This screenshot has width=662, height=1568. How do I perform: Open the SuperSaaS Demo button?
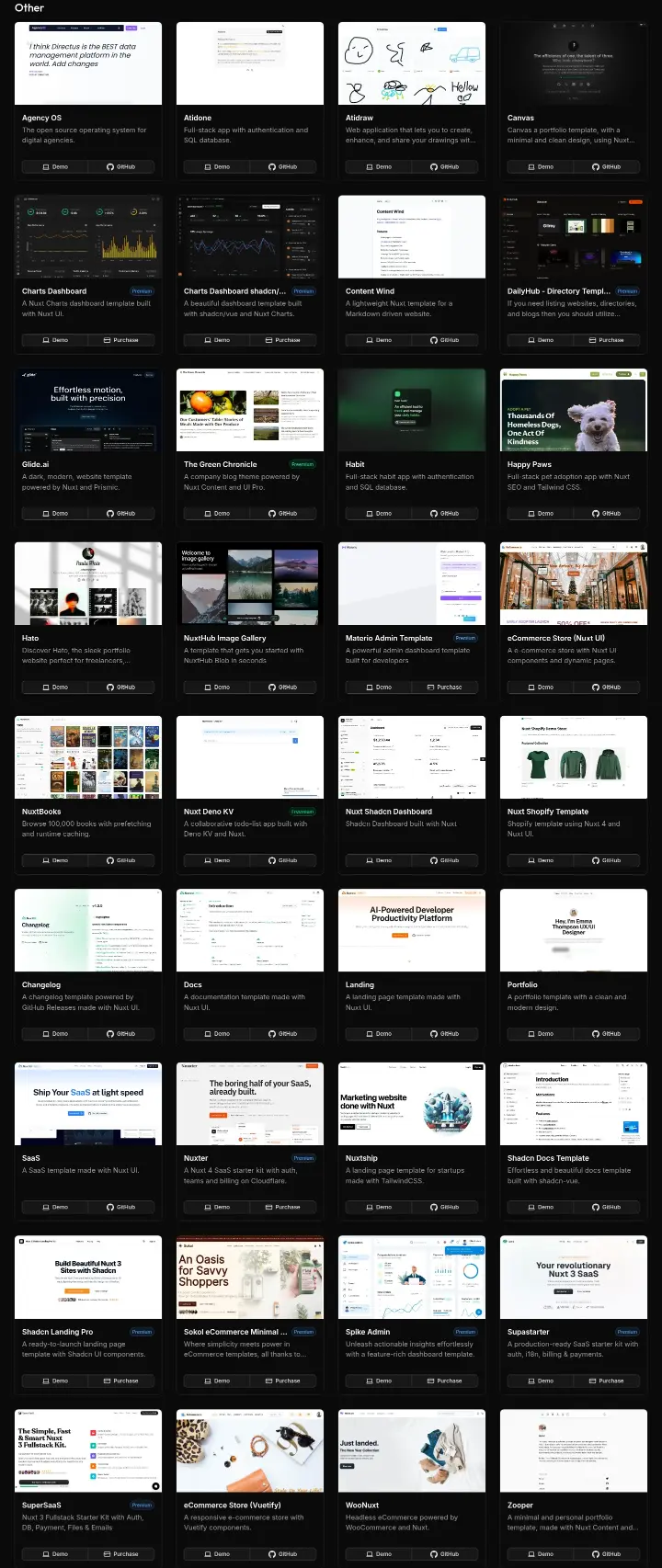click(55, 1554)
